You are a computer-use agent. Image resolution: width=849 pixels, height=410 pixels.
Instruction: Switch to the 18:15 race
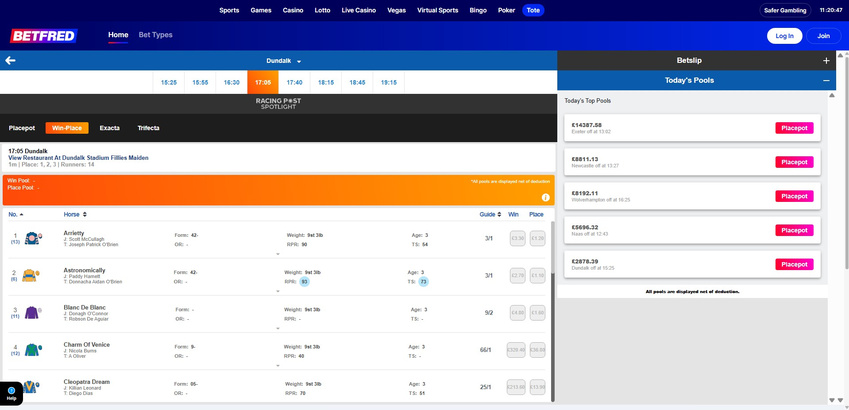pyautogui.click(x=326, y=82)
